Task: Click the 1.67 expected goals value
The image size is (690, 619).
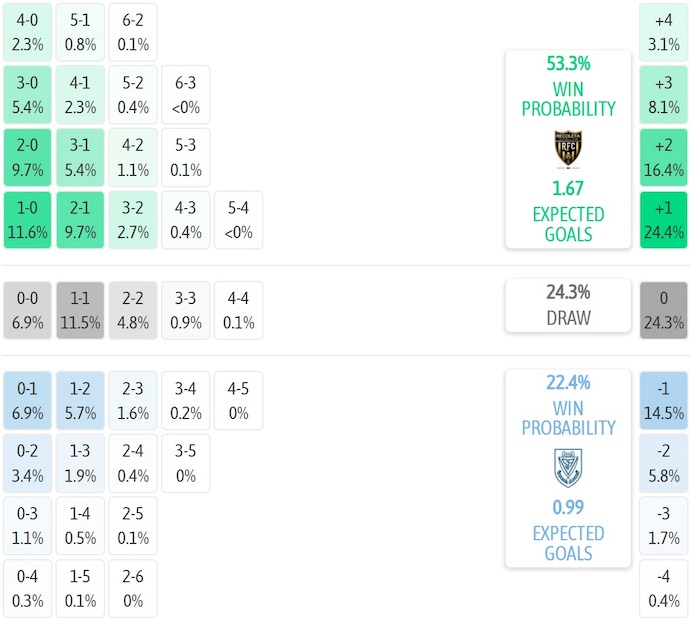Action: 568,188
